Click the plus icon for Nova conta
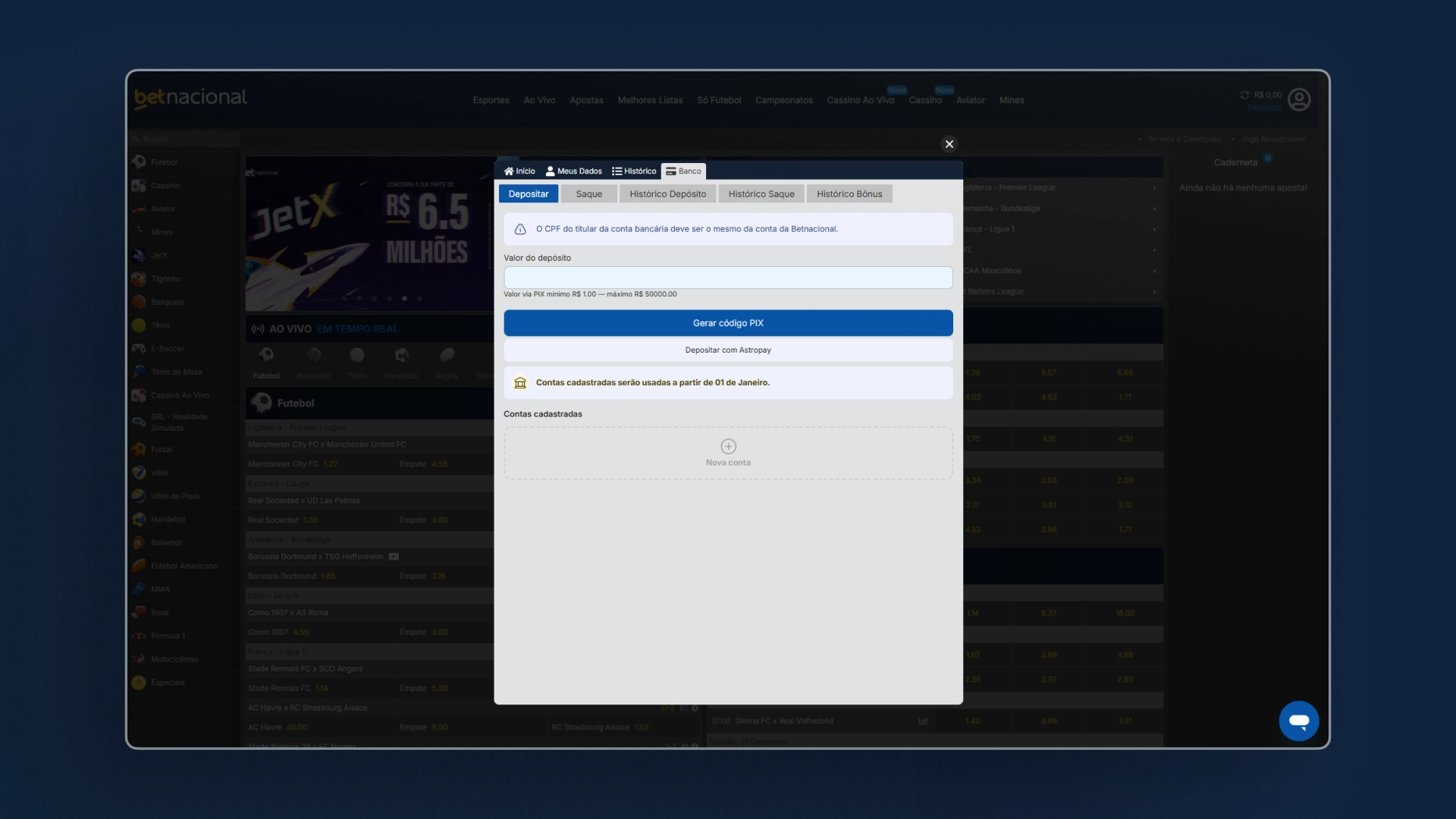The height and width of the screenshot is (819, 1456). (x=728, y=446)
